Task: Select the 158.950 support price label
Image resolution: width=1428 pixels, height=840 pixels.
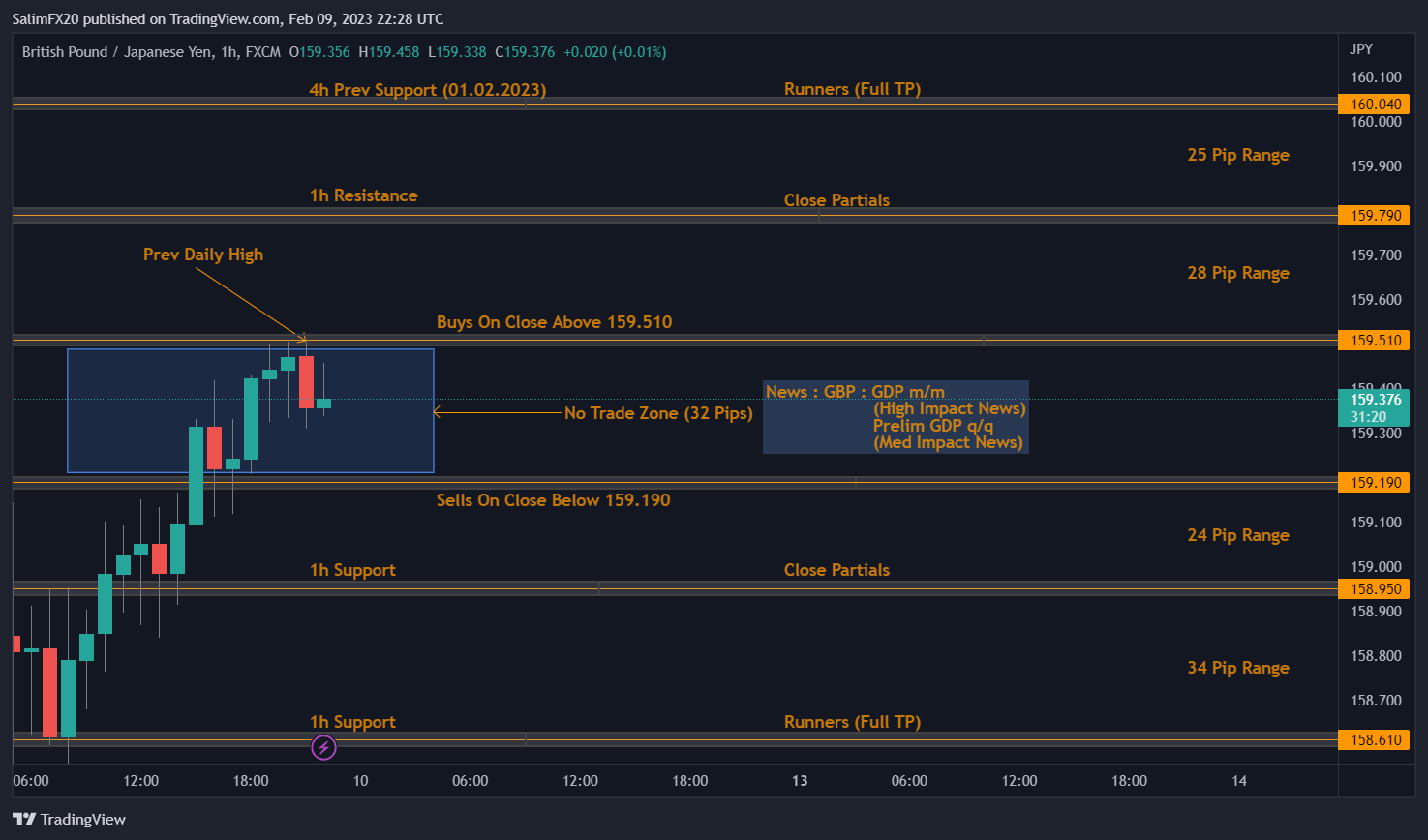Action: [1374, 589]
